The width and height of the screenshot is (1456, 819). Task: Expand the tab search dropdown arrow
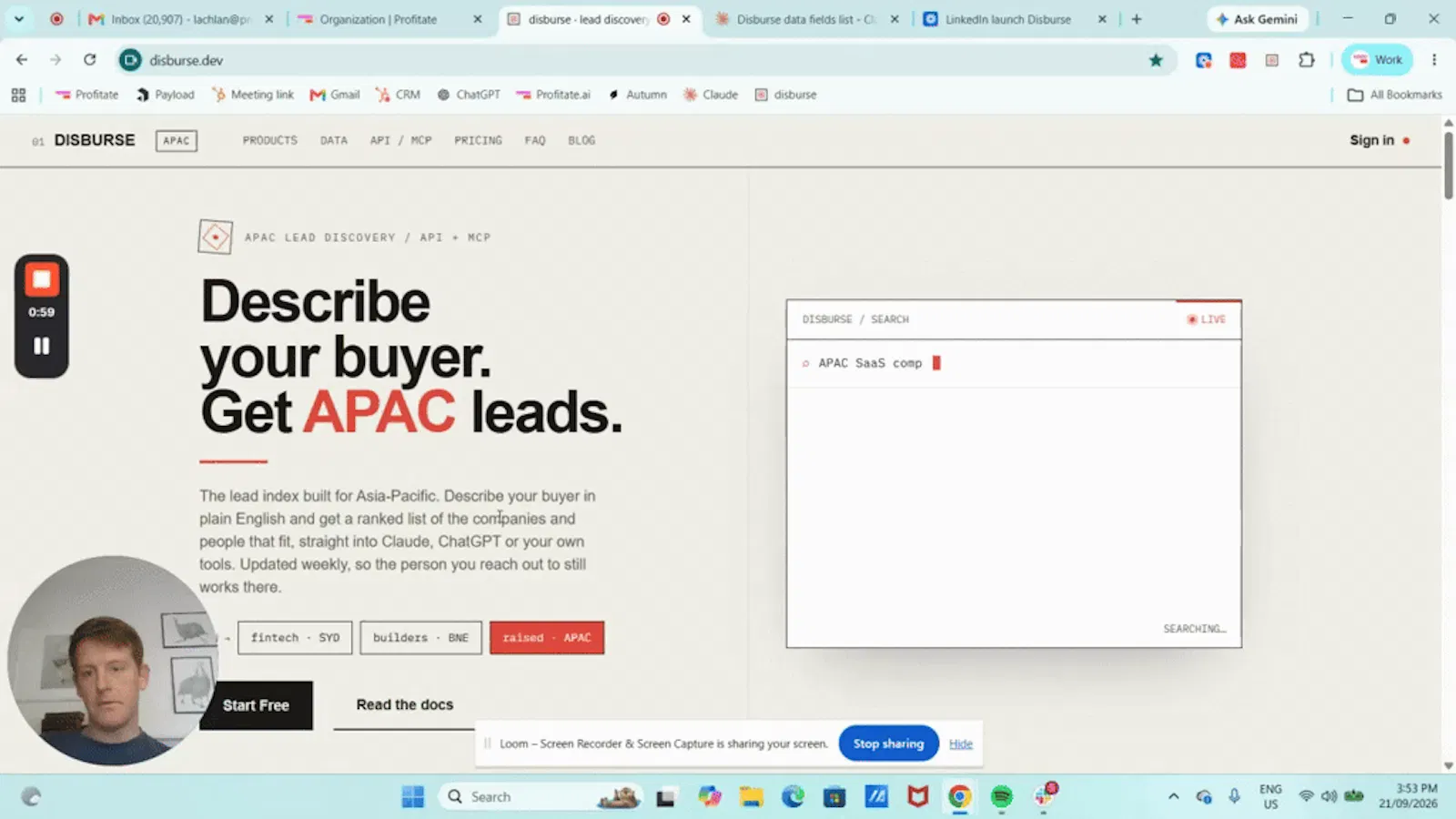point(18,19)
